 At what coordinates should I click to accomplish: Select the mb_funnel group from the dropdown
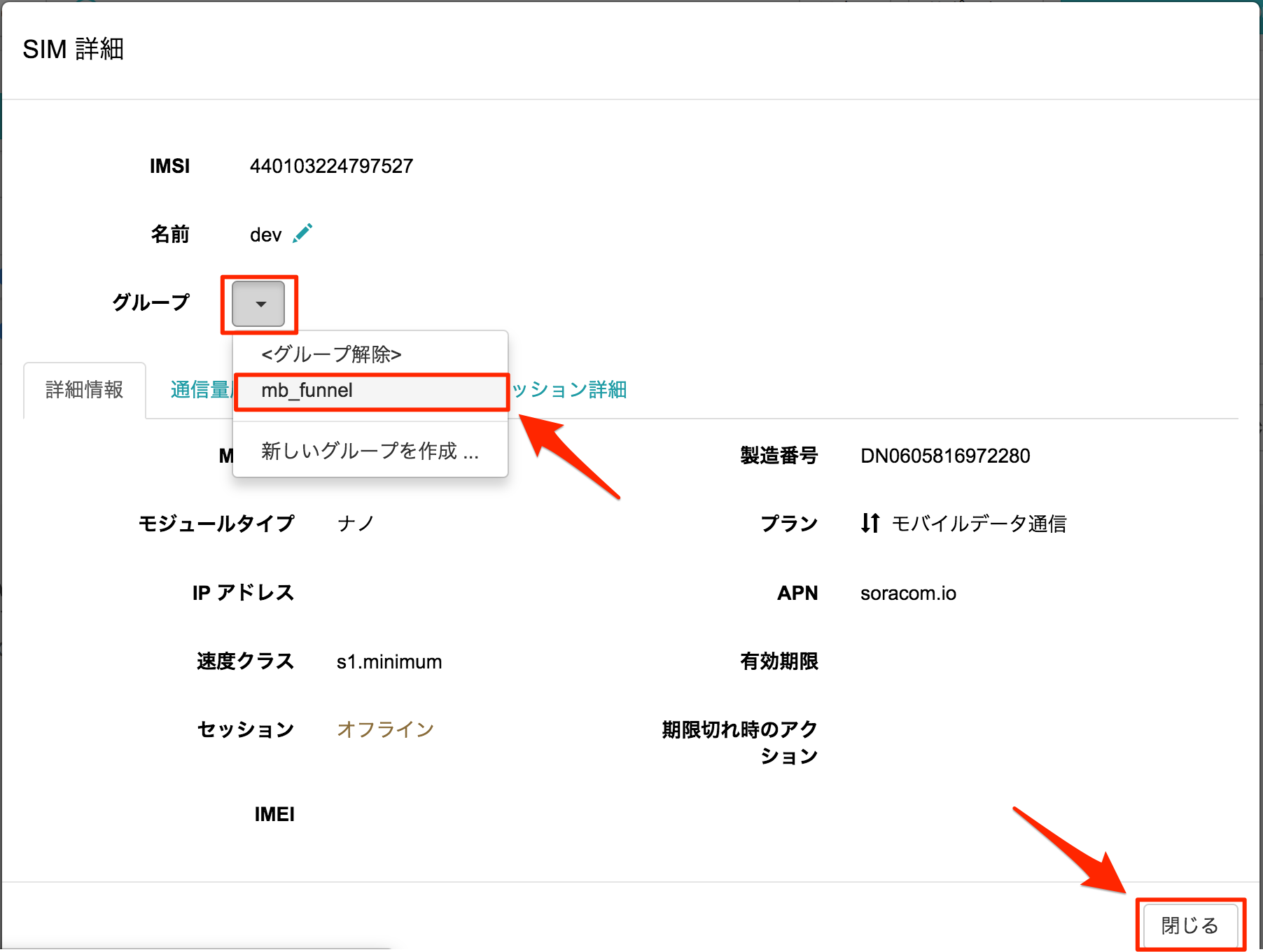(306, 391)
